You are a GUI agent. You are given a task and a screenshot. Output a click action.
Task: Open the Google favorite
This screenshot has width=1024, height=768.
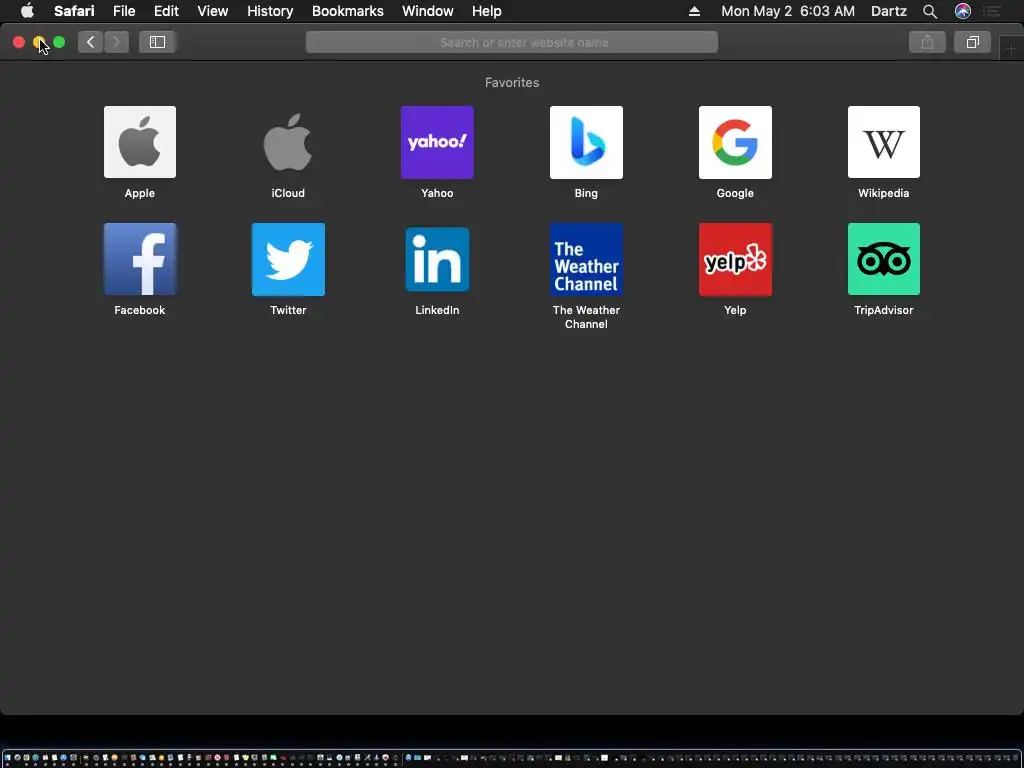click(735, 142)
